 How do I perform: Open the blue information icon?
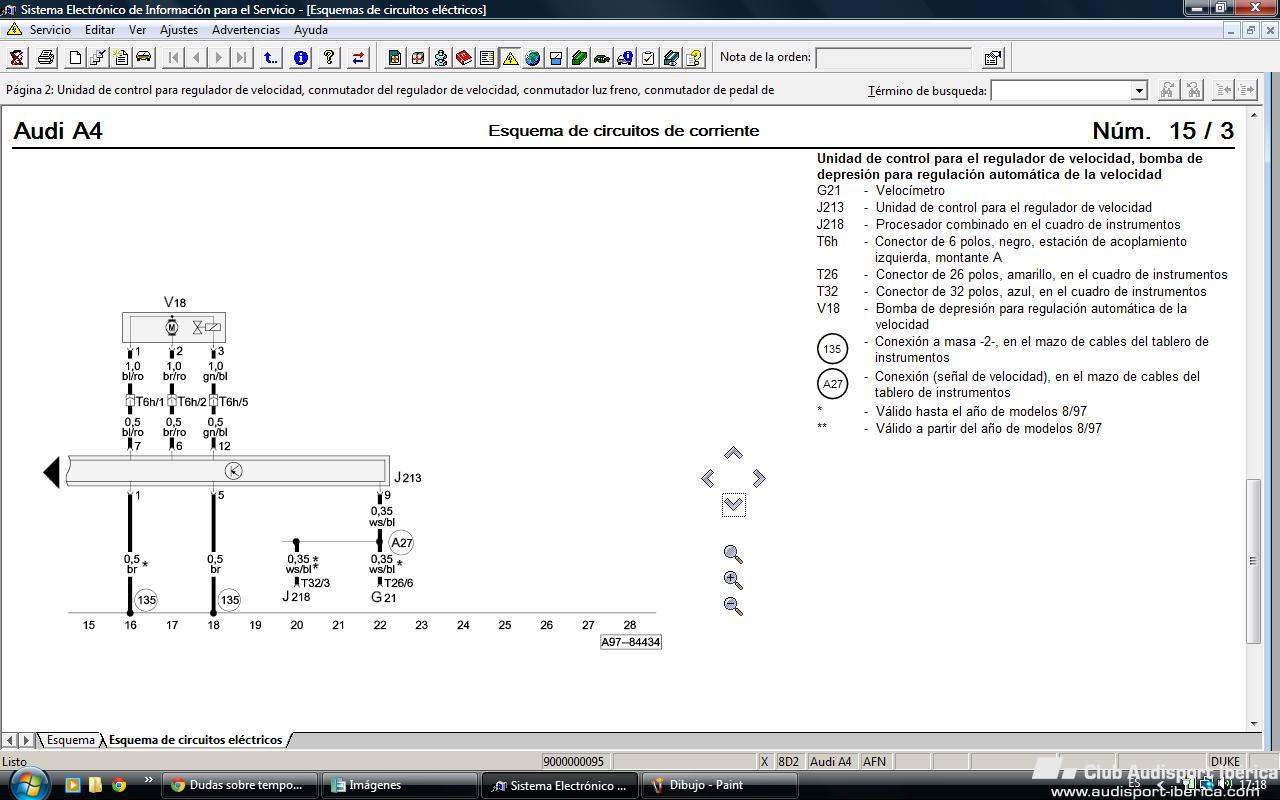tap(300, 58)
